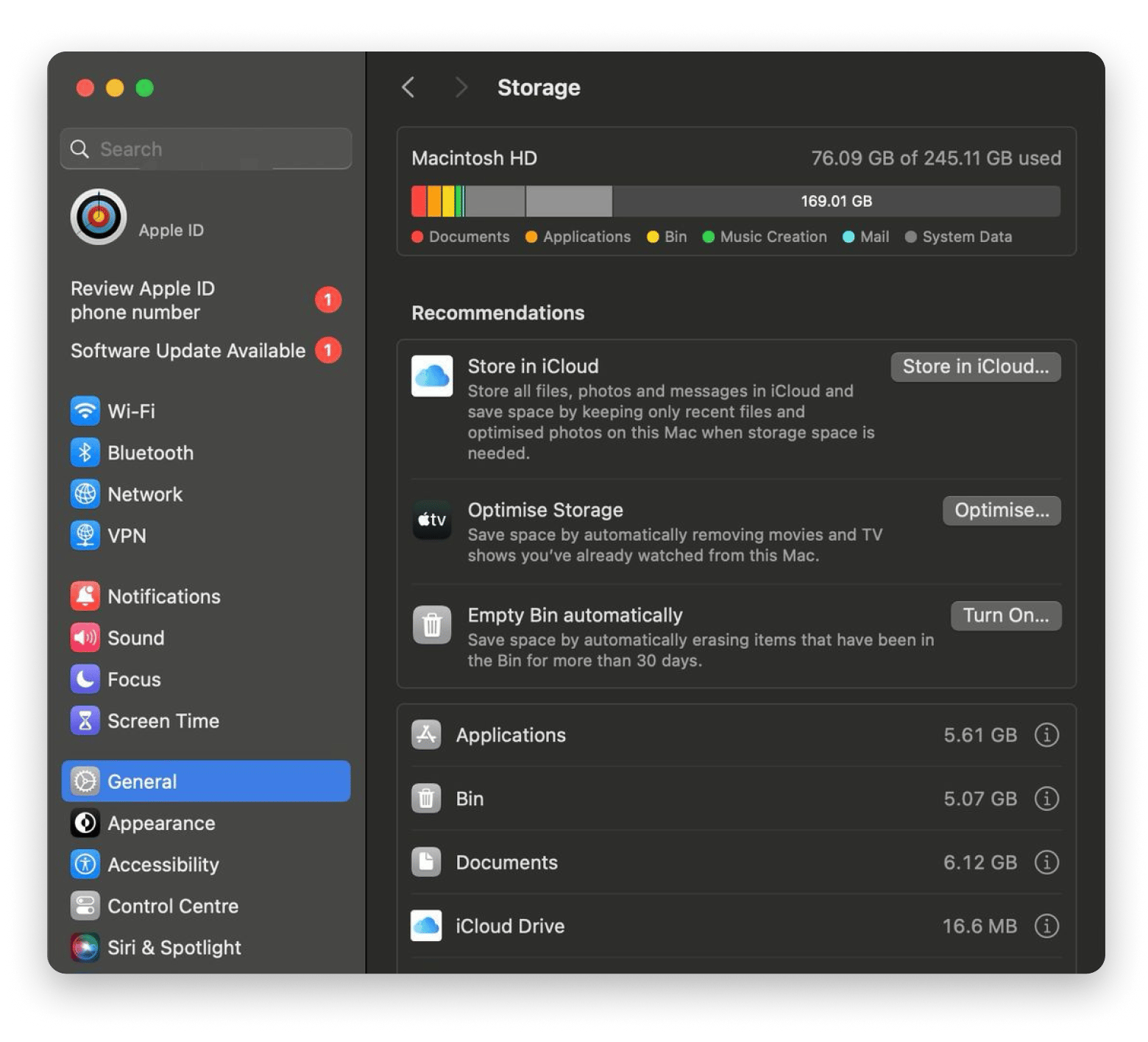Click the iCloud Drive row cloud icon

(426, 926)
